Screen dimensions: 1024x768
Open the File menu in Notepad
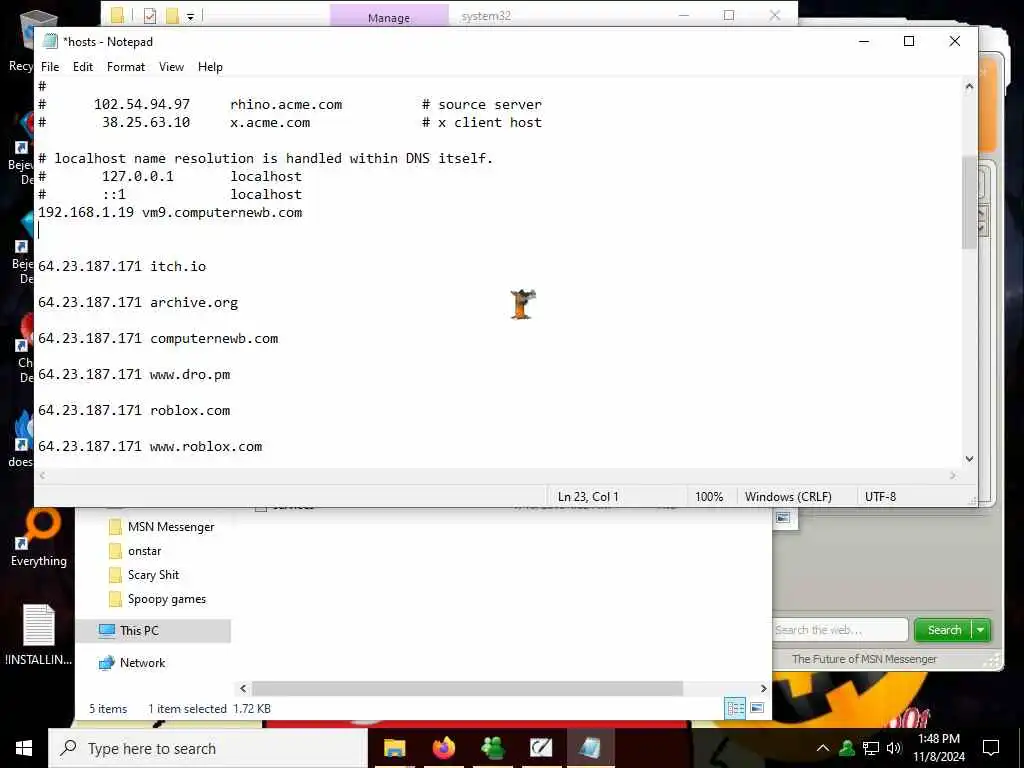pyautogui.click(x=50, y=67)
